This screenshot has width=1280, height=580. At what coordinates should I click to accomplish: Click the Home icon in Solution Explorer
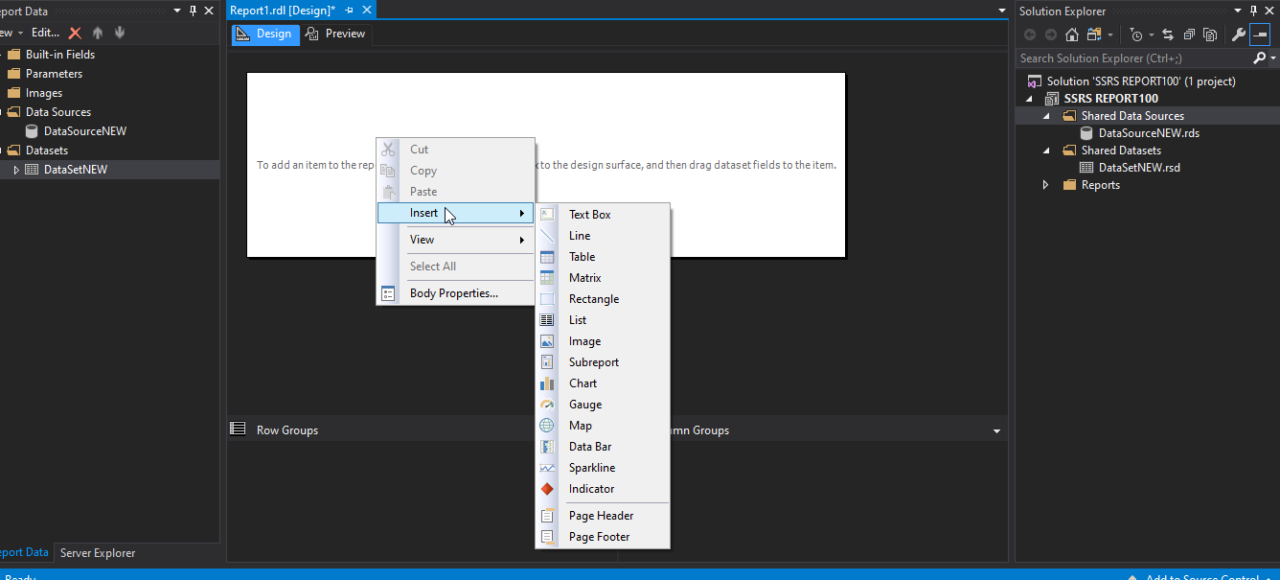pyautogui.click(x=1072, y=35)
